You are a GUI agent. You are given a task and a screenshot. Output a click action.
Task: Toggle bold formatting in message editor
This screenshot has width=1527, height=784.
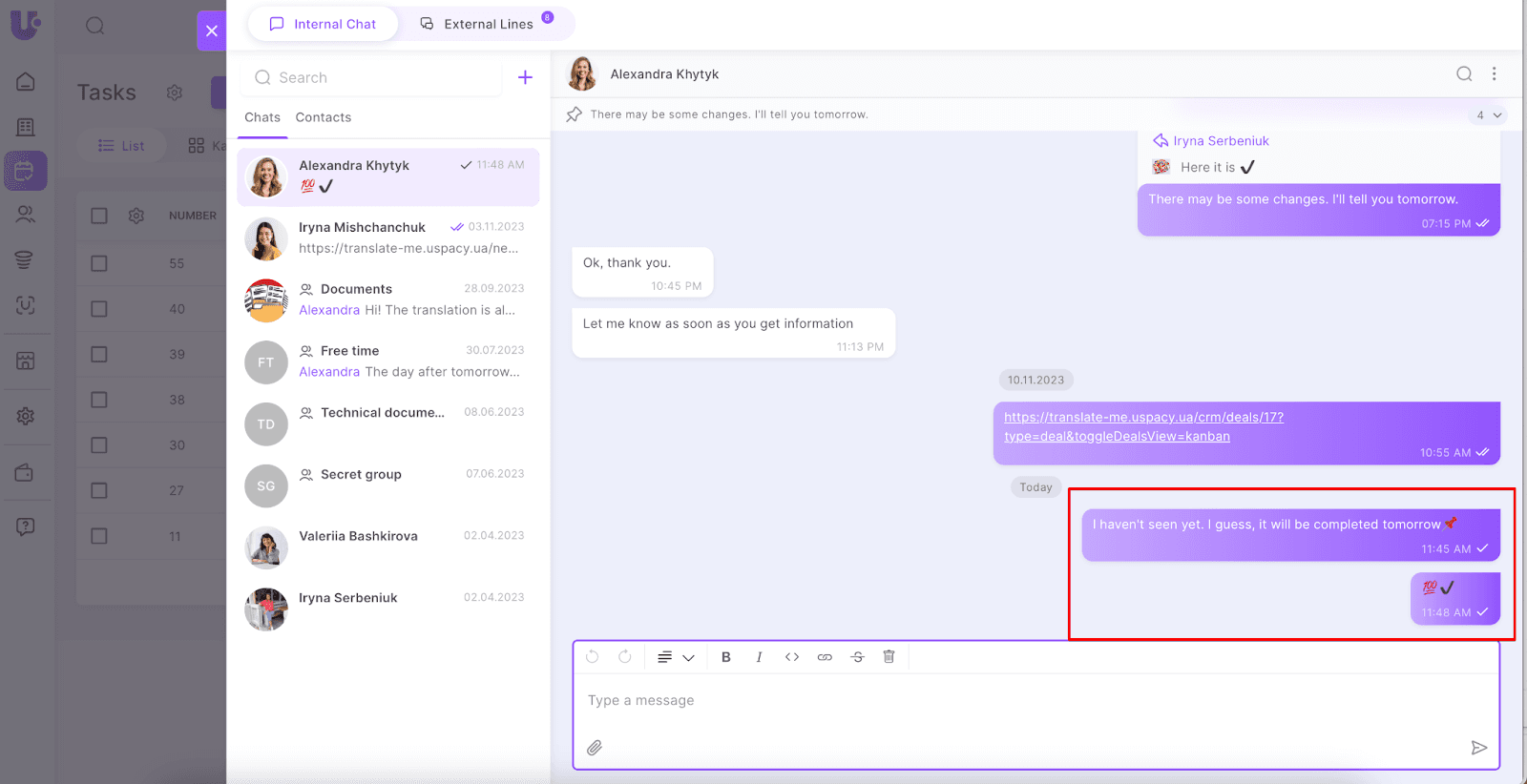[725, 657]
